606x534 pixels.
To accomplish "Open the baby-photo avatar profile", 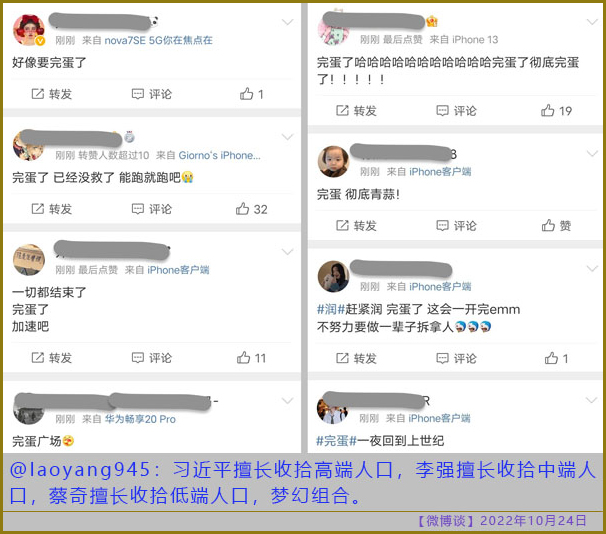I will (333, 161).
